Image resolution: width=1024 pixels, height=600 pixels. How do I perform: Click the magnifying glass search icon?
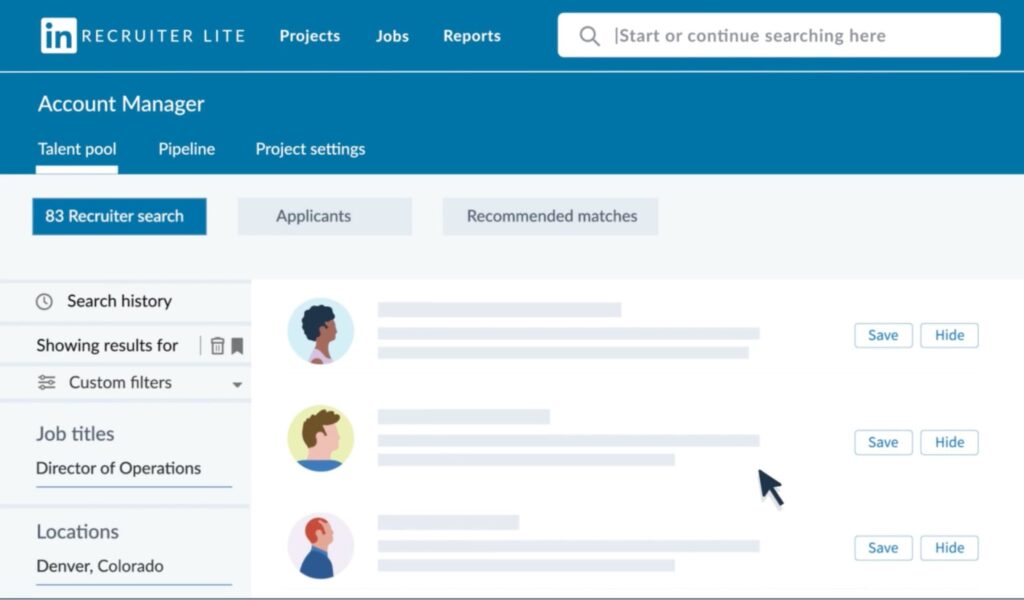point(590,35)
